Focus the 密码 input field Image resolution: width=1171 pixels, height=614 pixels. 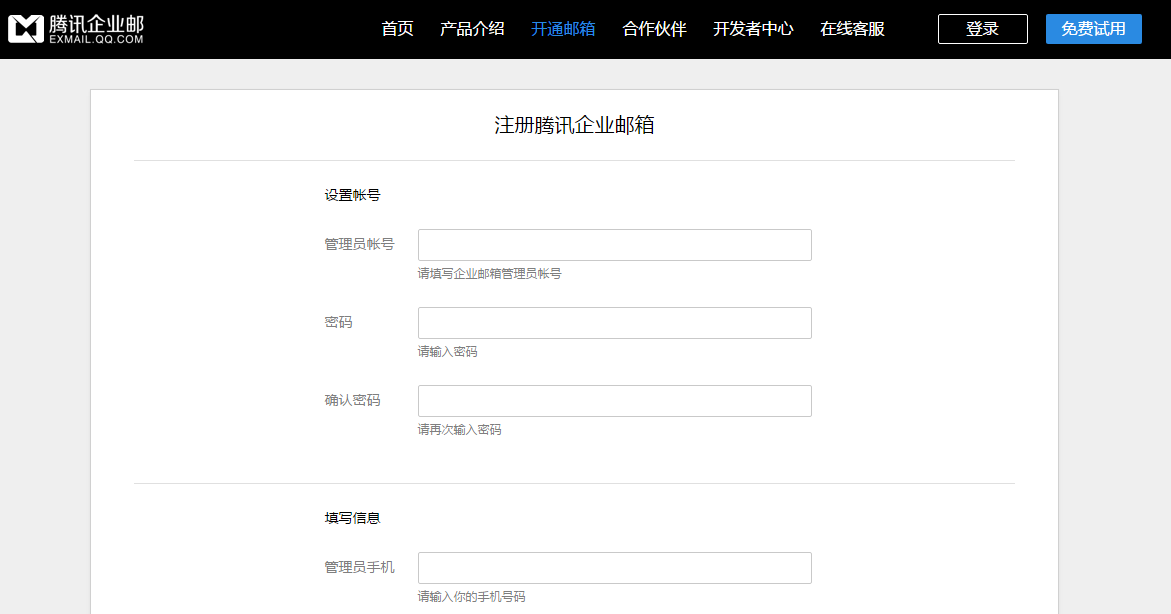coord(615,323)
